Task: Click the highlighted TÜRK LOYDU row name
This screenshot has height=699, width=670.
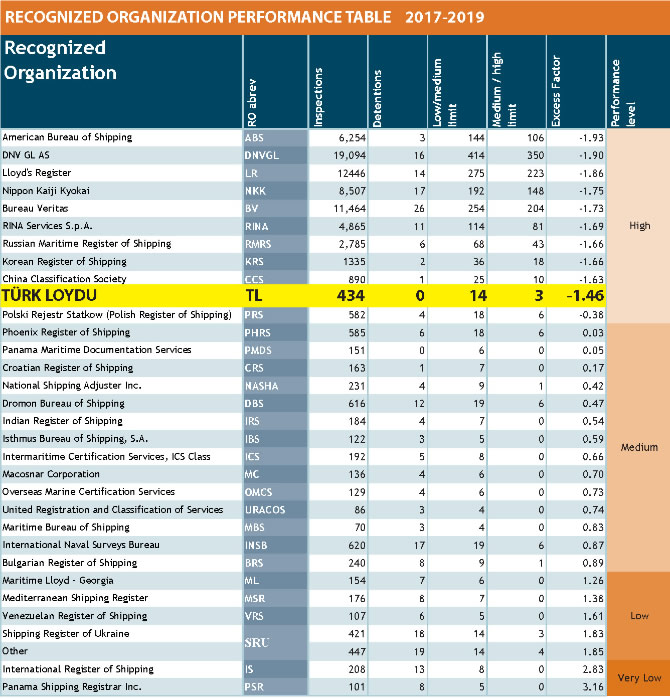Action: (52, 296)
